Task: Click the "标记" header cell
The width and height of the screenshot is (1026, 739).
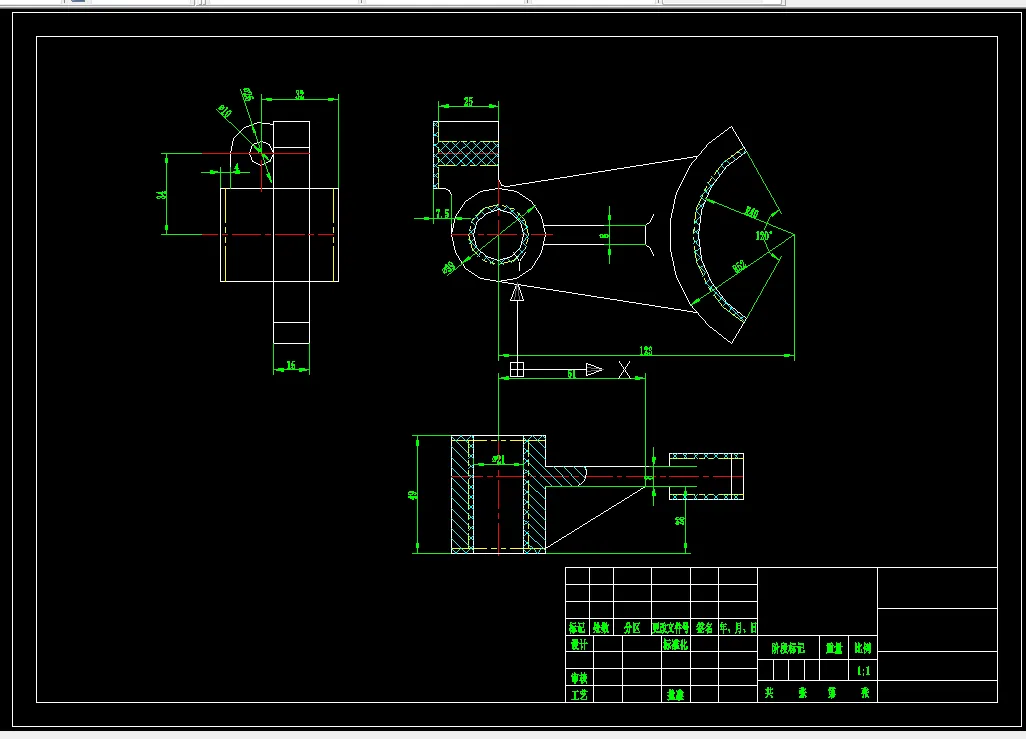Action: pyautogui.click(x=577, y=628)
